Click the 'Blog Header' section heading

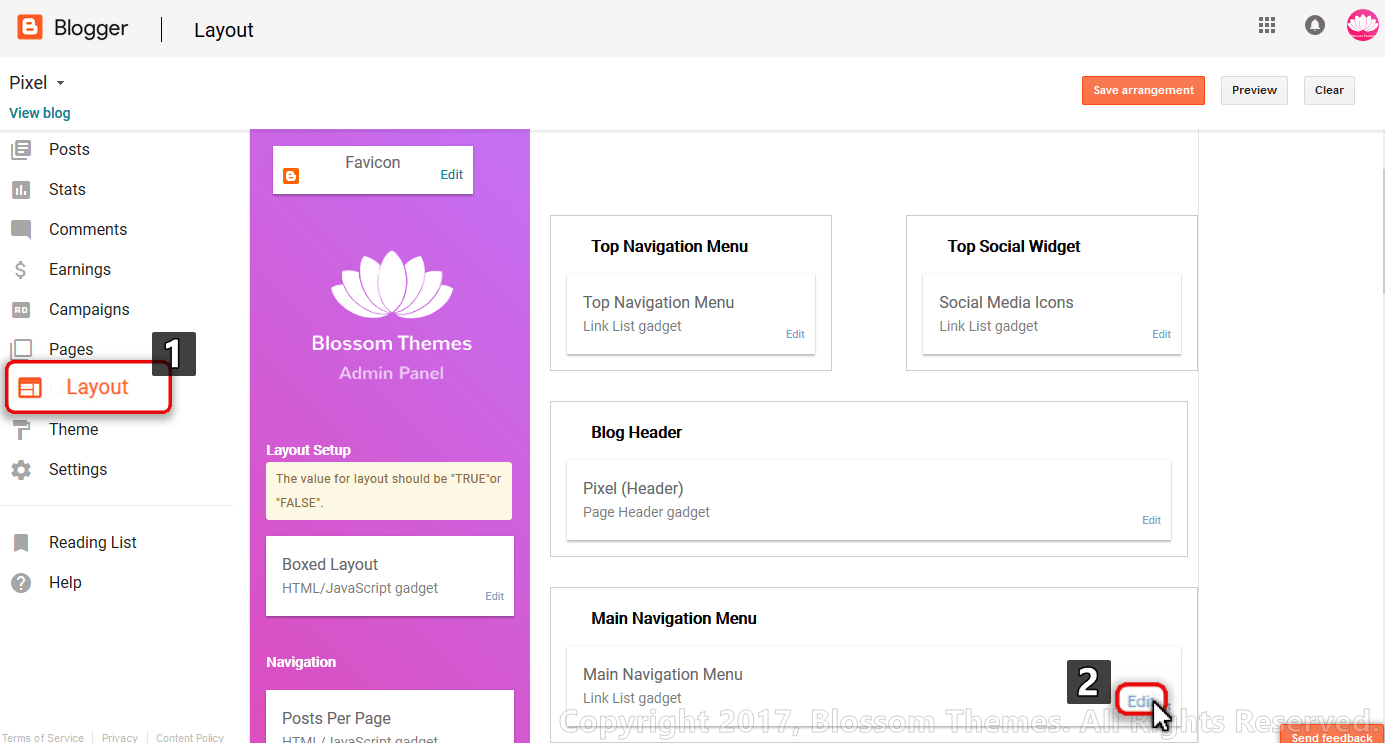(636, 433)
